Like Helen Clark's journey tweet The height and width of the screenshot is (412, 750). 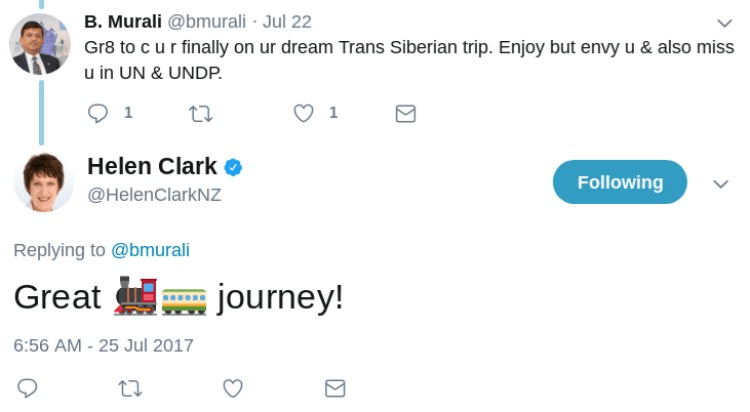click(233, 387)
